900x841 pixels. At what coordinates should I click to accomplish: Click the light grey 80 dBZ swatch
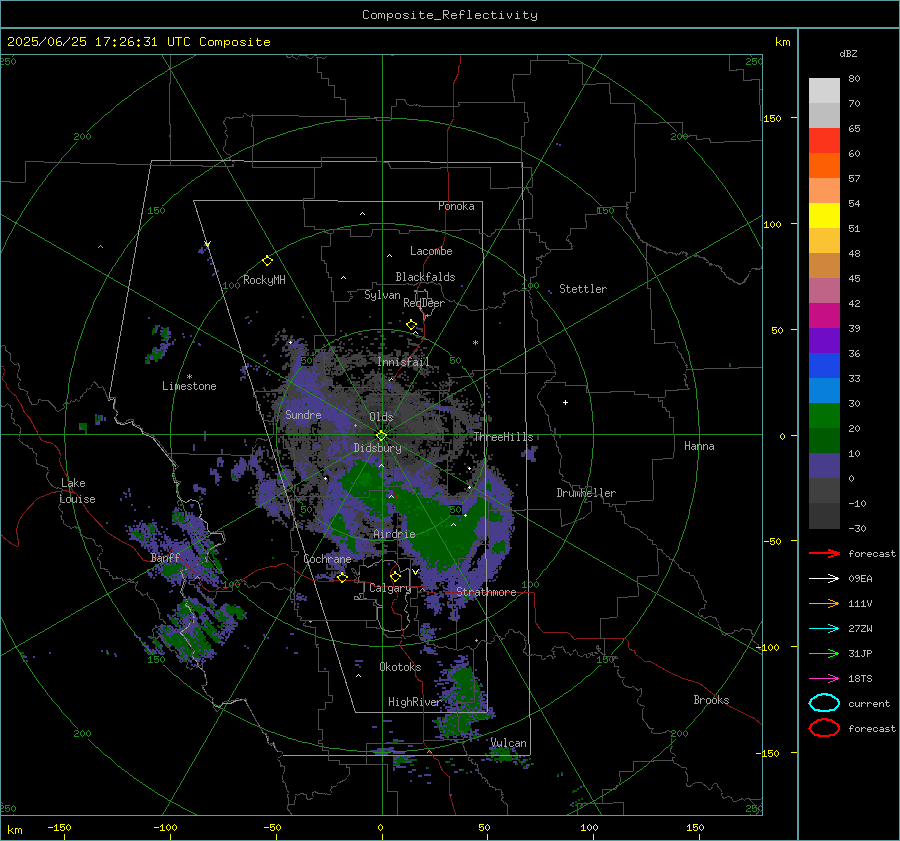(x=824, y=91)
